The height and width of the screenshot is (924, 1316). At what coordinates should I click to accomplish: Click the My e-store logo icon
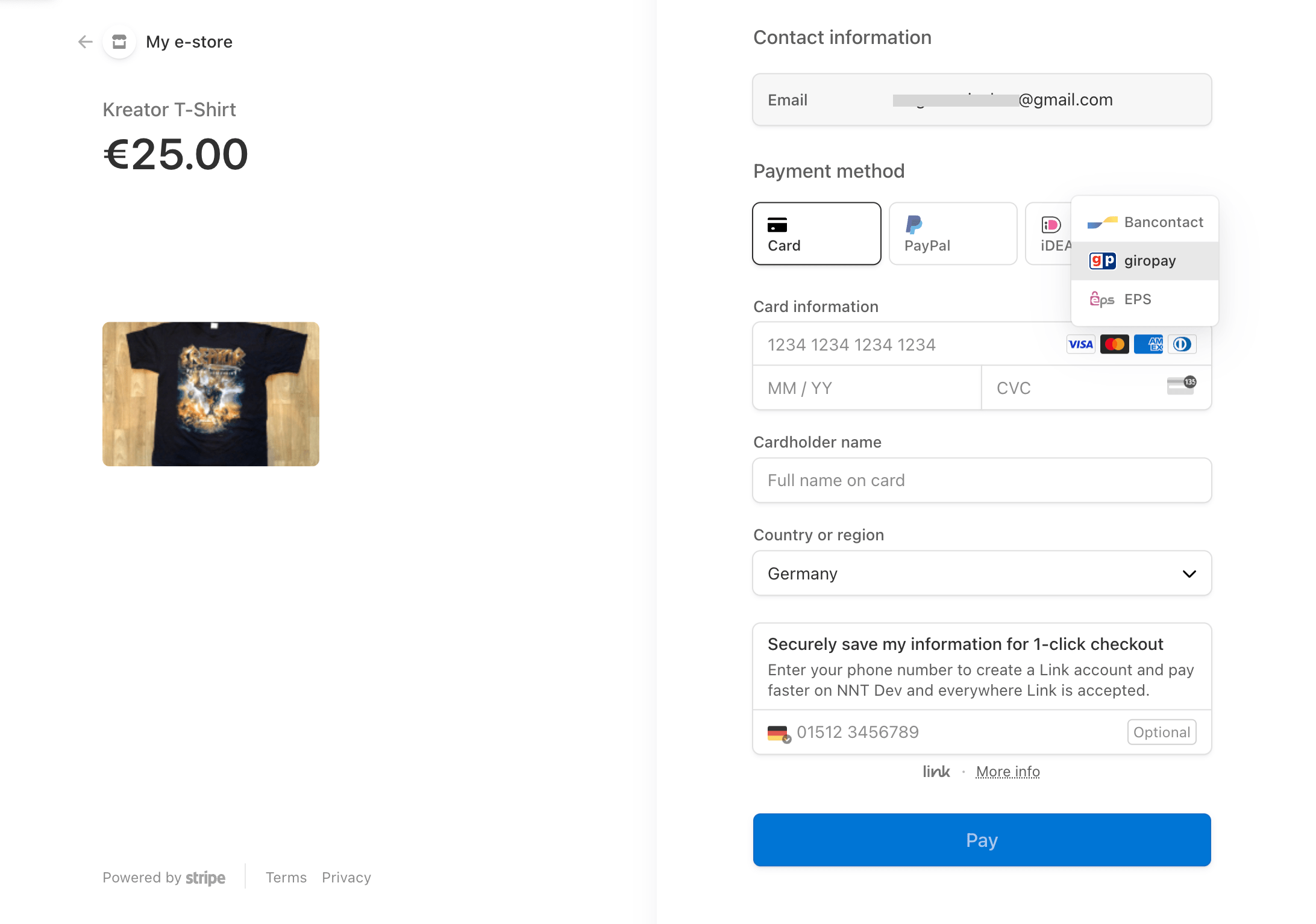(x=119, y=42)
